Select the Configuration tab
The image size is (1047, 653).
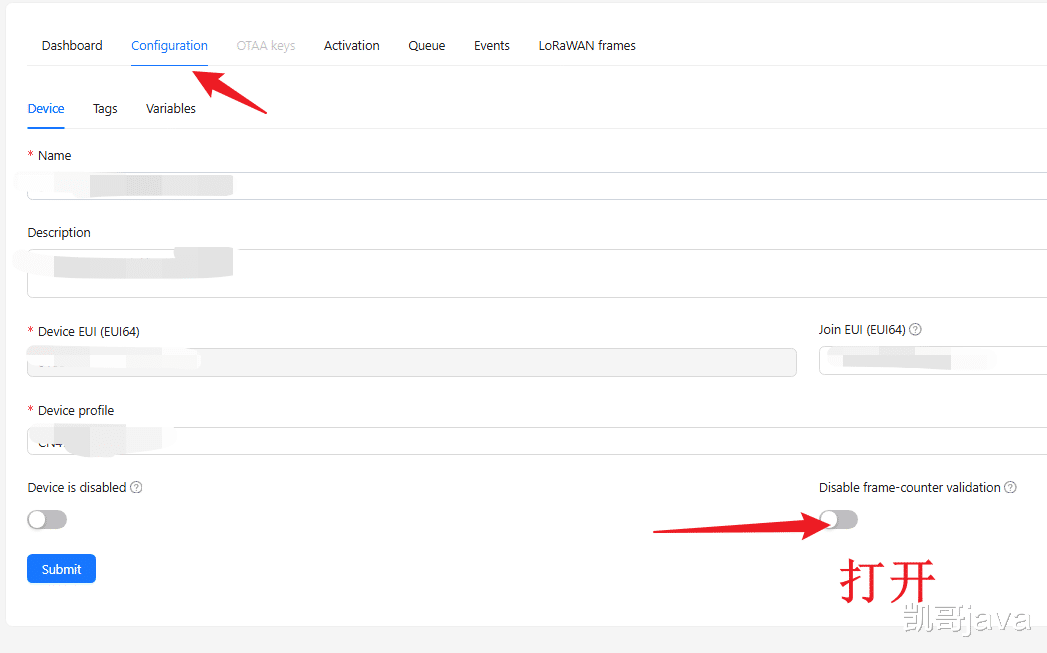[x=169, y=45]
